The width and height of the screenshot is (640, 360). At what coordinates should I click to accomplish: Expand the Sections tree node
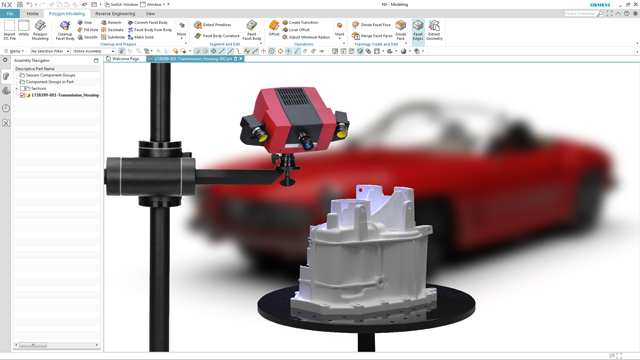17,89
